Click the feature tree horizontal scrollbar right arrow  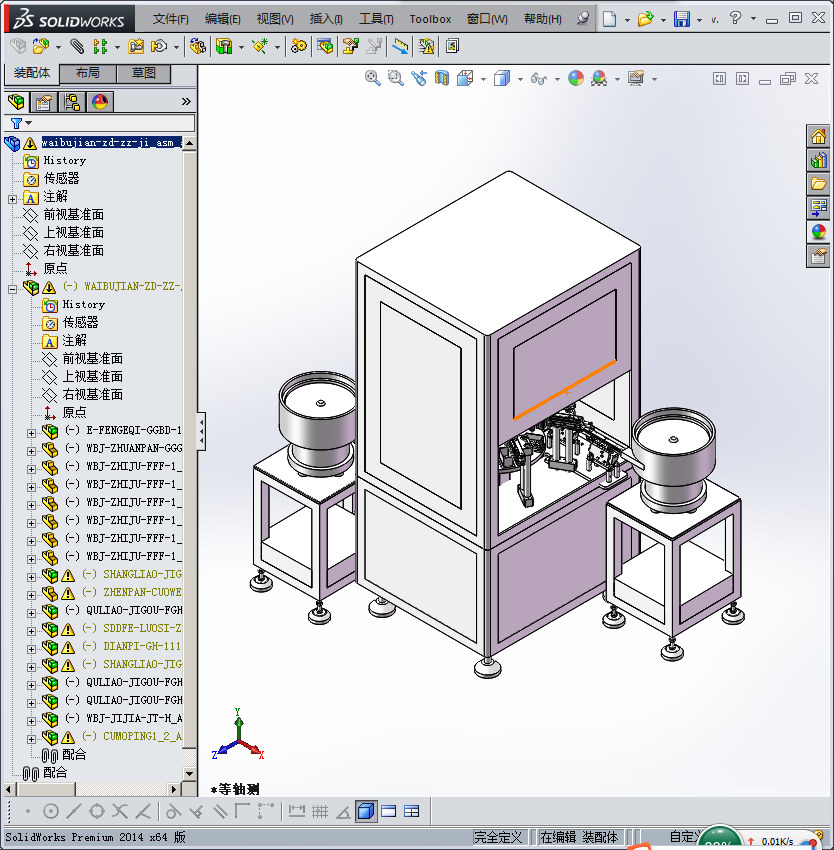[174, 789]
